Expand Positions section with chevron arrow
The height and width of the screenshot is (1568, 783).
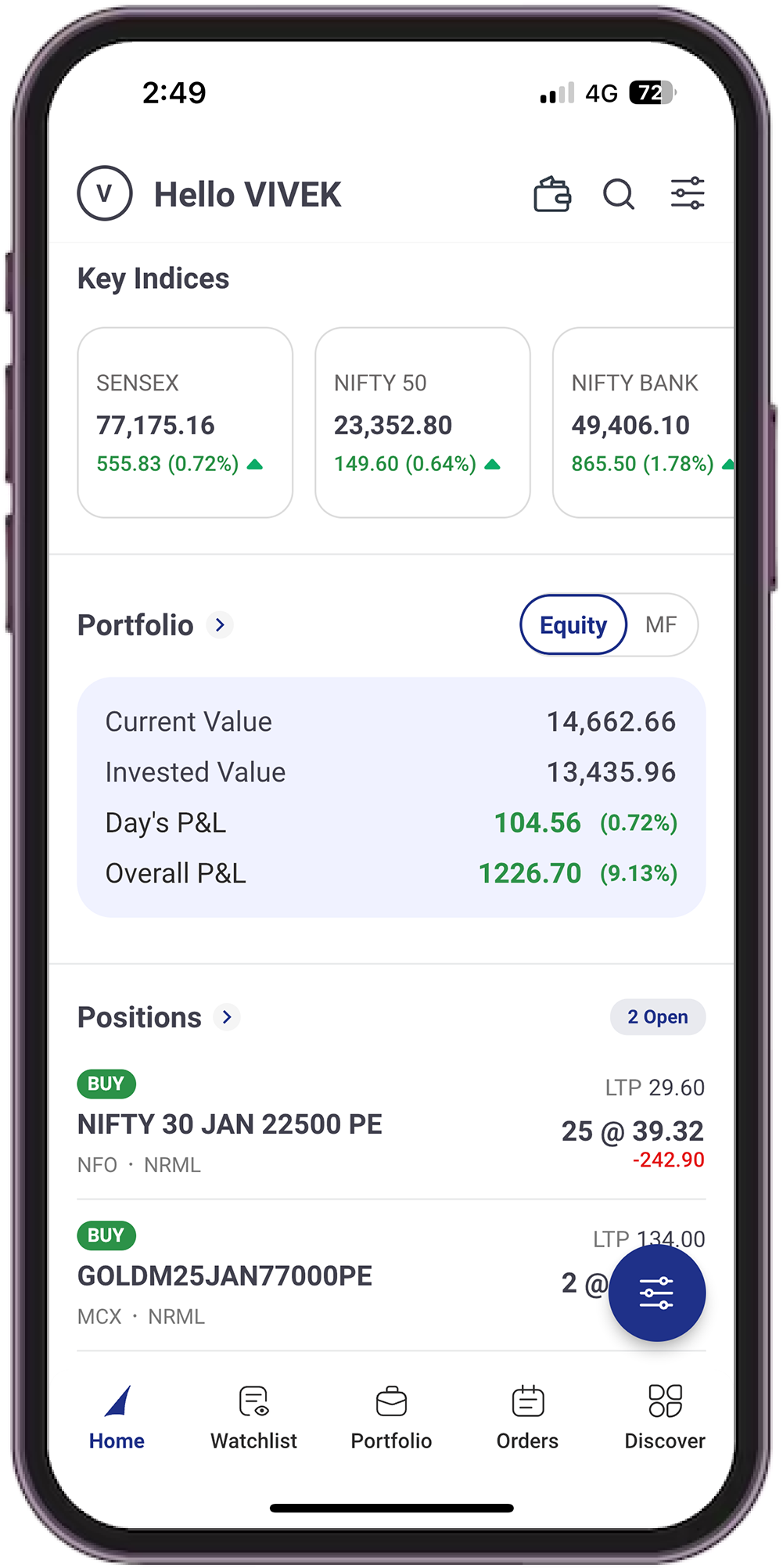point(227,1017)
